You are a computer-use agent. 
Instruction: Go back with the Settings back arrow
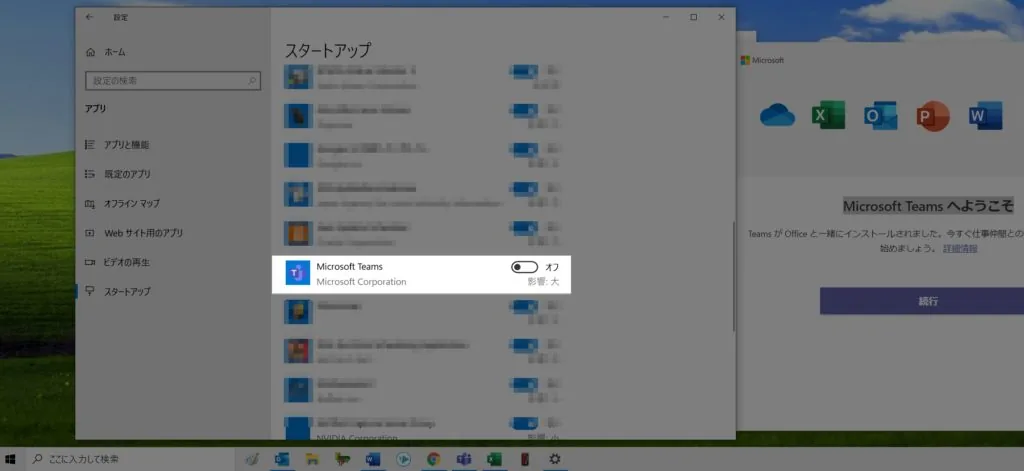coord(89,18)
